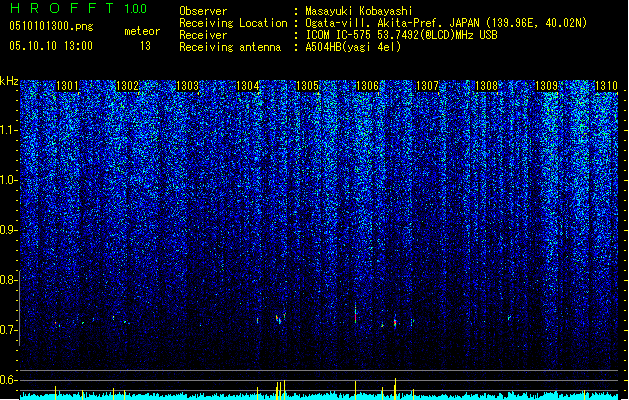Click the meteor count 13

145,46
